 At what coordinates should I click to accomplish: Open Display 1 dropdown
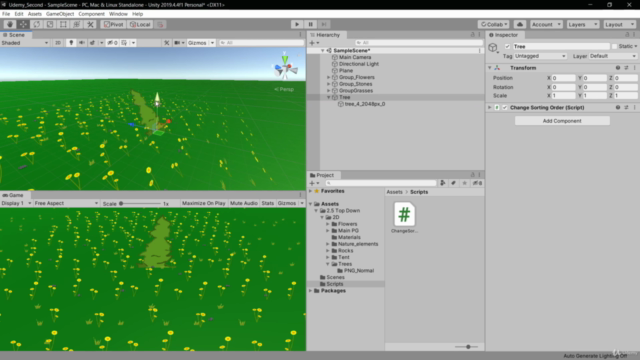(16, 203)
